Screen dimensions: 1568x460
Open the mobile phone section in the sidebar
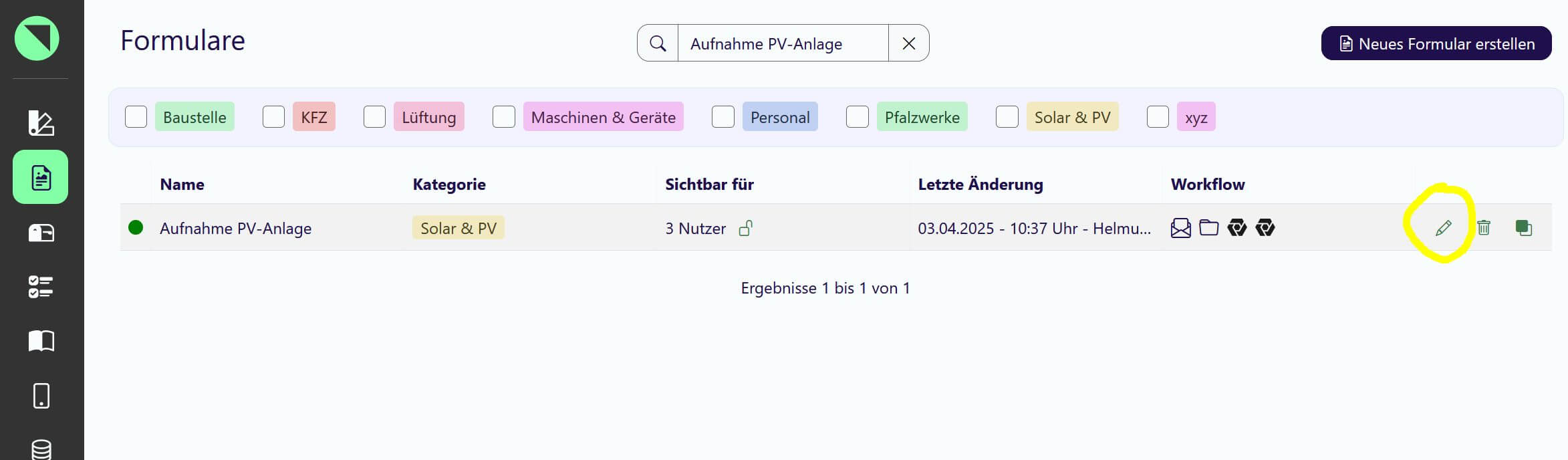[41, 396]
